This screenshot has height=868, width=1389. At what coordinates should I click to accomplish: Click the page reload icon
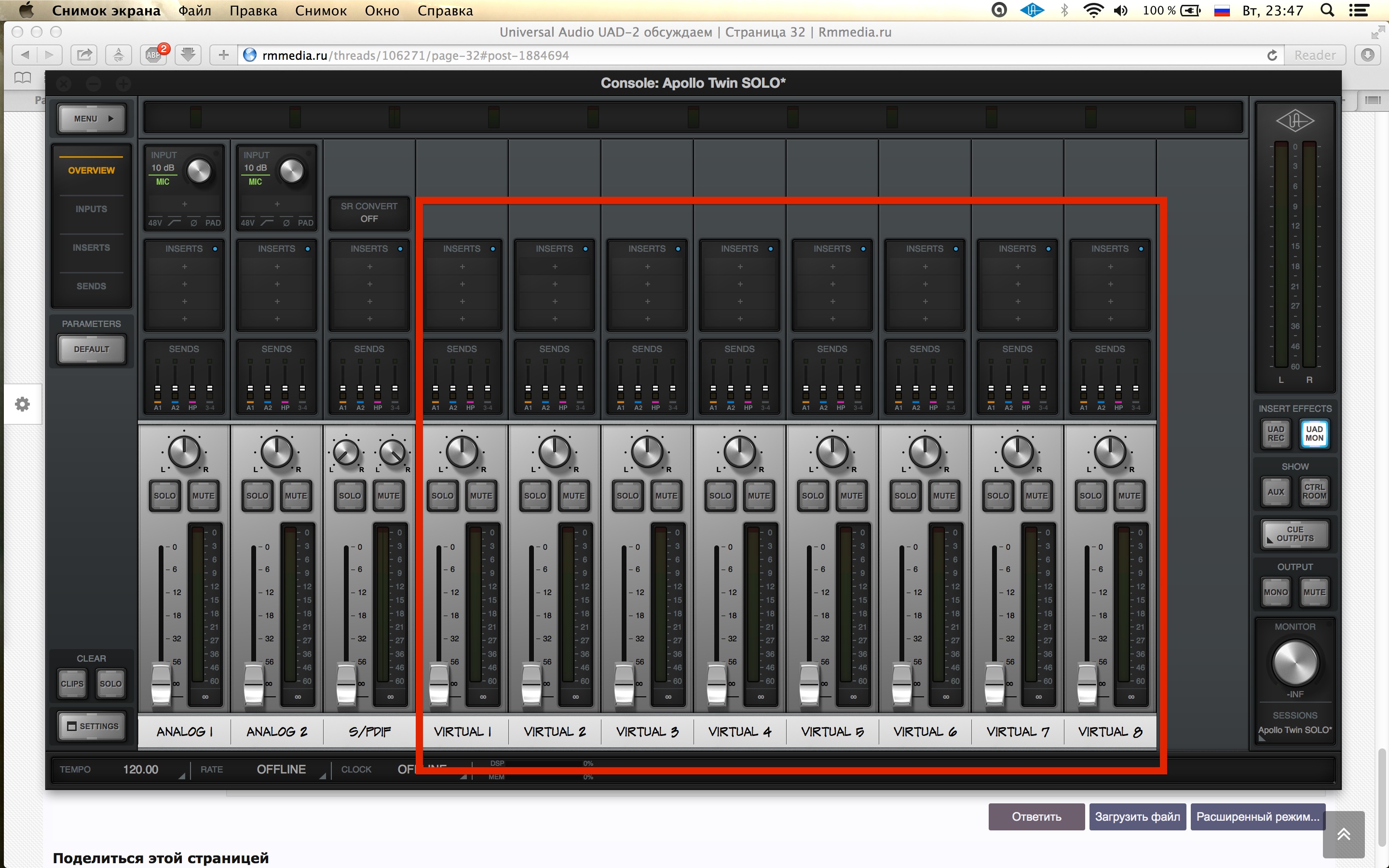[x=1272, y=55]
